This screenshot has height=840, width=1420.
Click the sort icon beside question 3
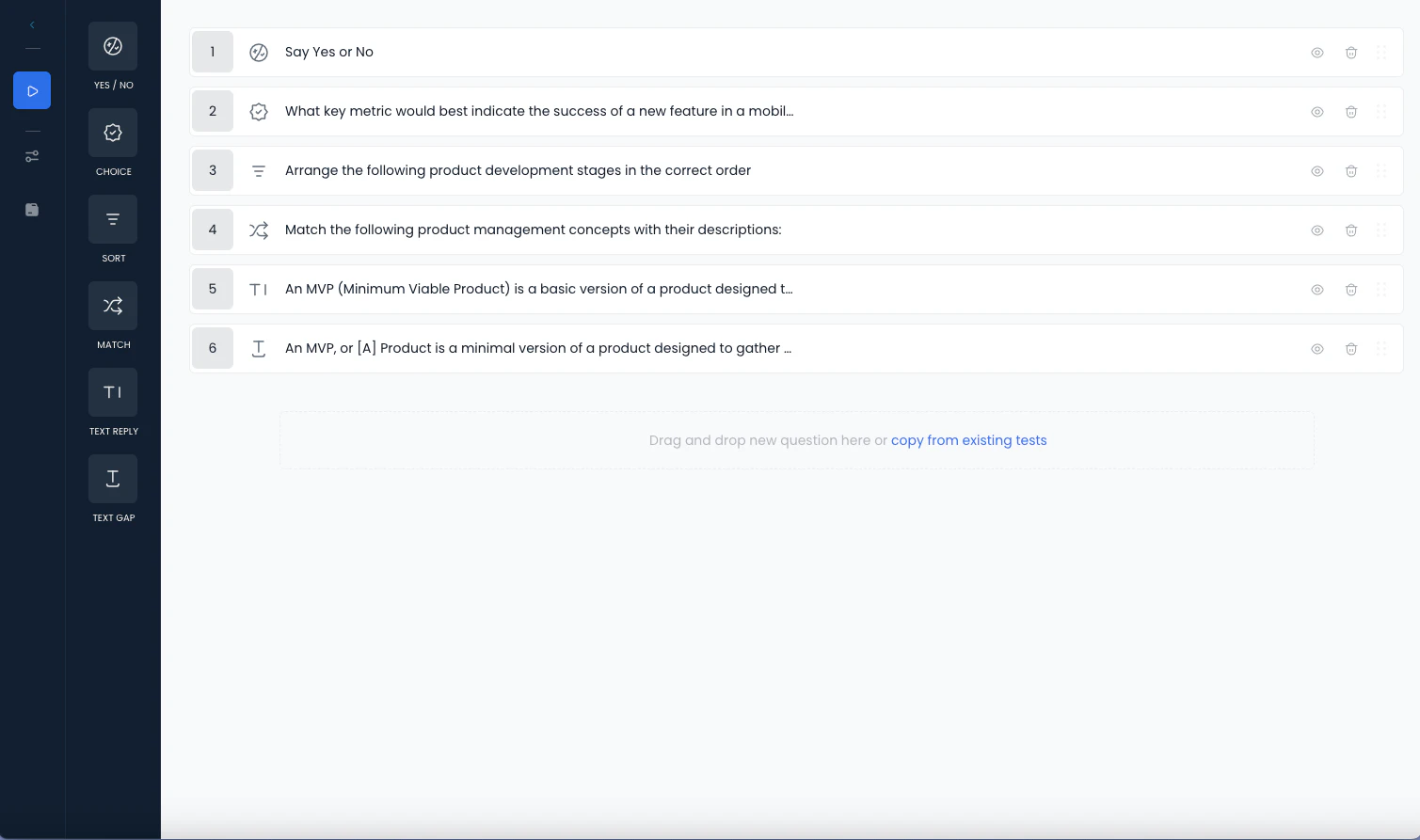click(x=258, y=170)
